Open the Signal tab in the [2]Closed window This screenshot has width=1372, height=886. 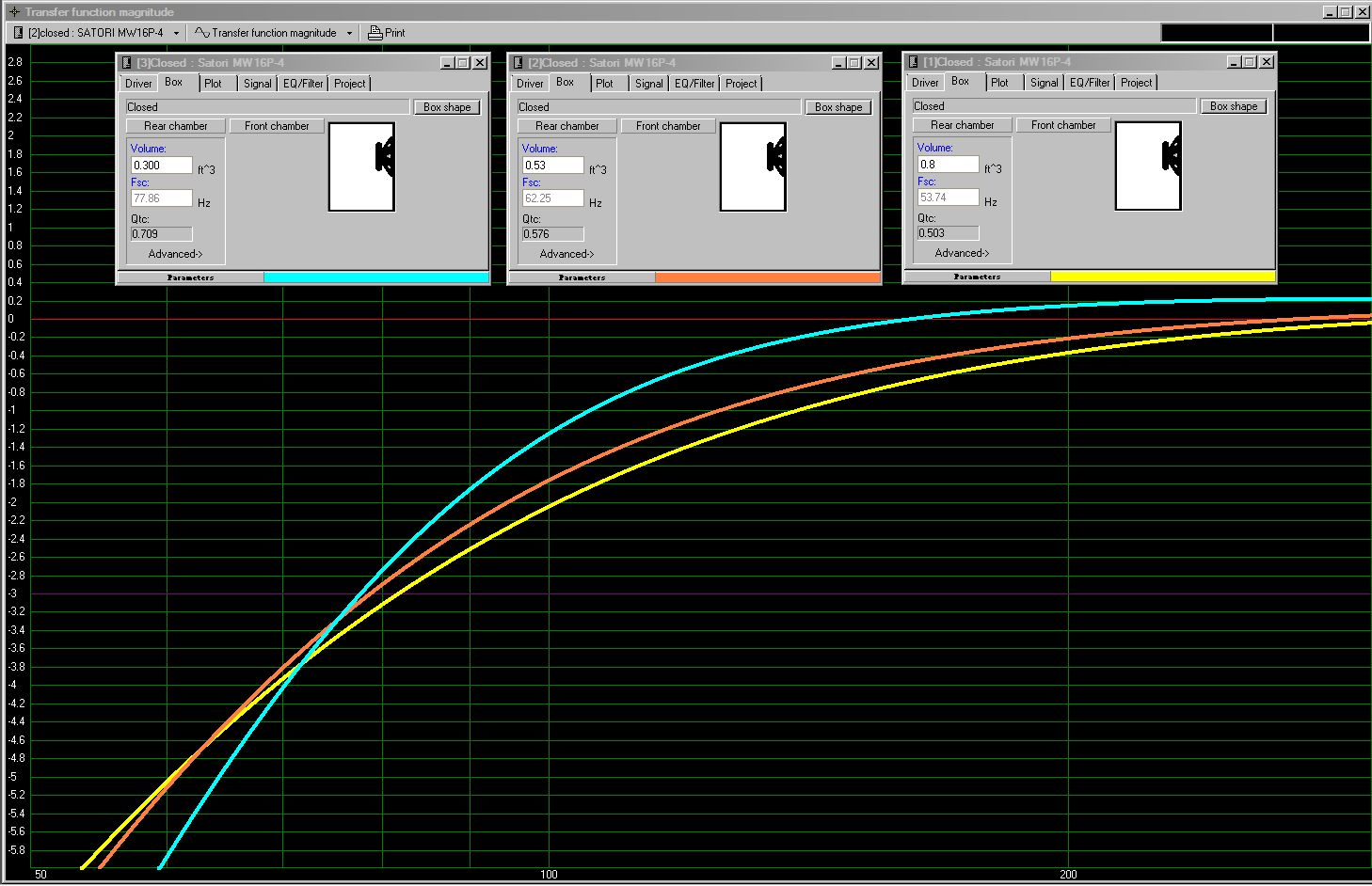coord(649,84)
